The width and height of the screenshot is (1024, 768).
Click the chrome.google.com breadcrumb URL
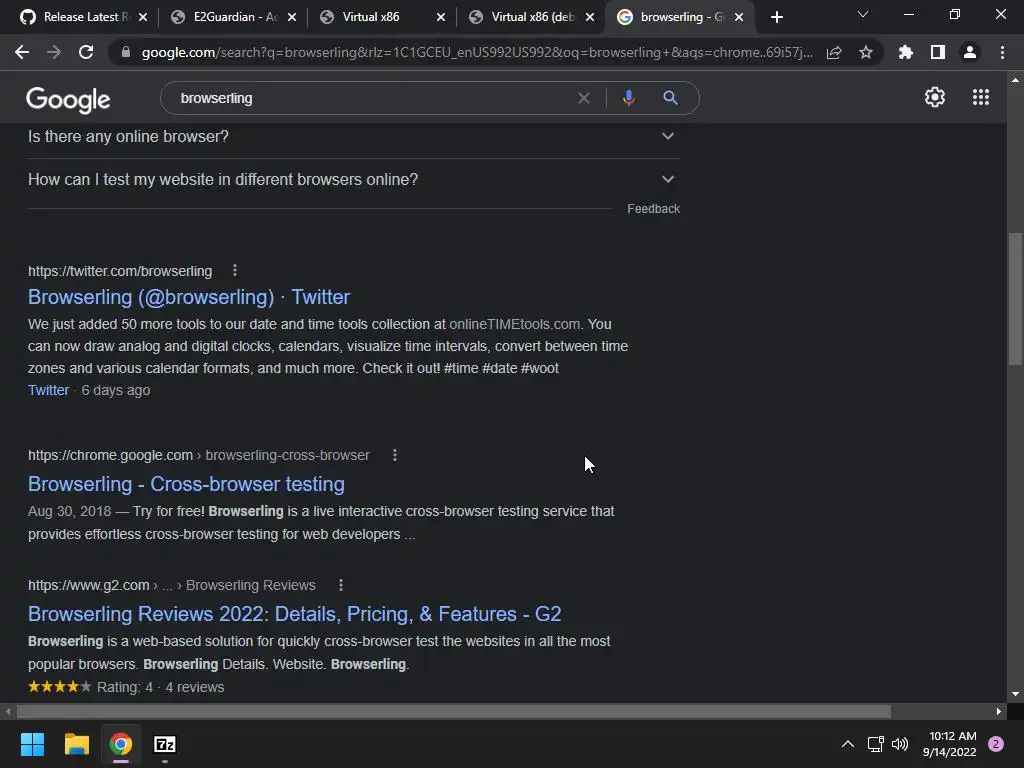pyautogui.click(x=199, y=455)
